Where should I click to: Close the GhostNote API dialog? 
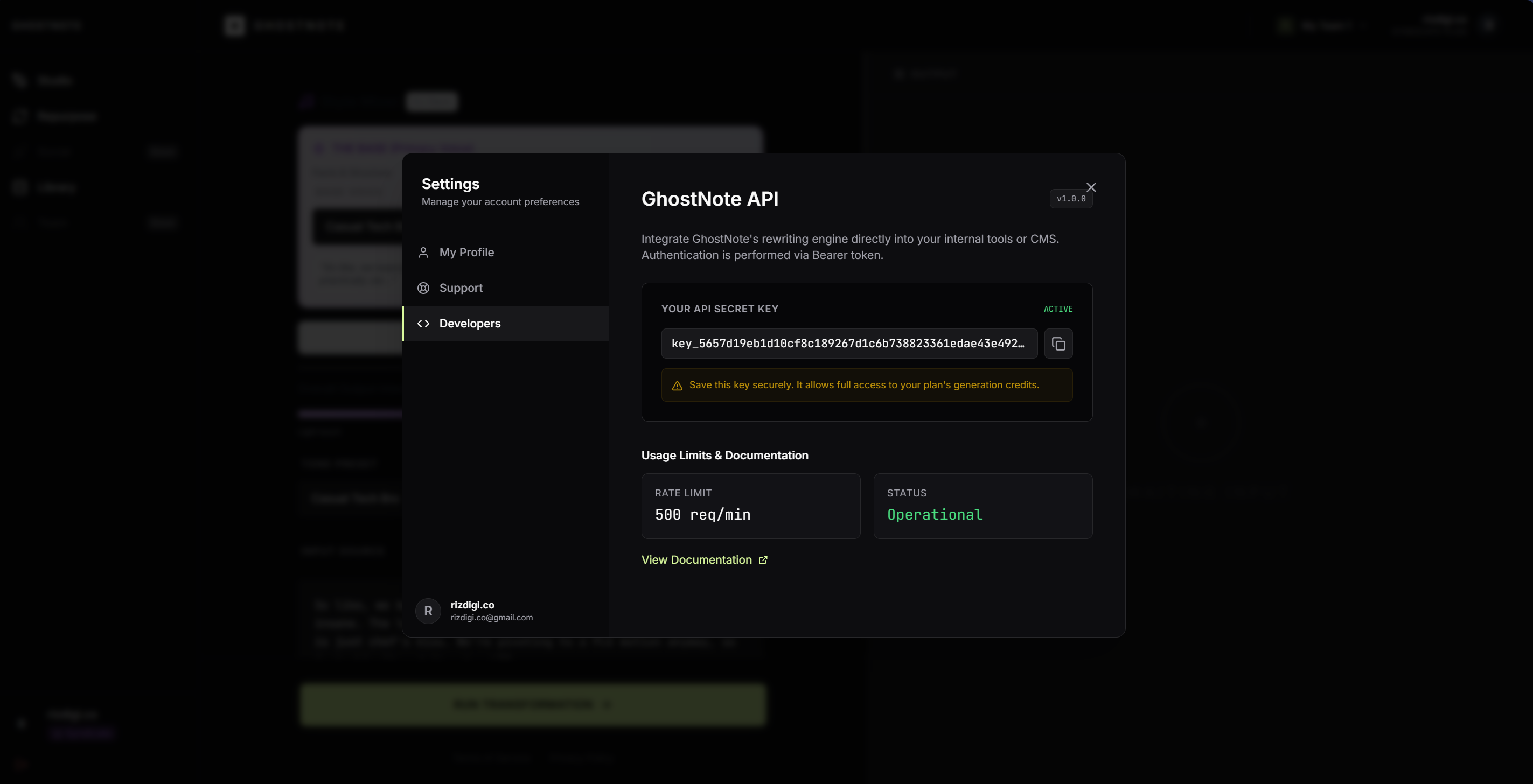(x=1091, y=187)
